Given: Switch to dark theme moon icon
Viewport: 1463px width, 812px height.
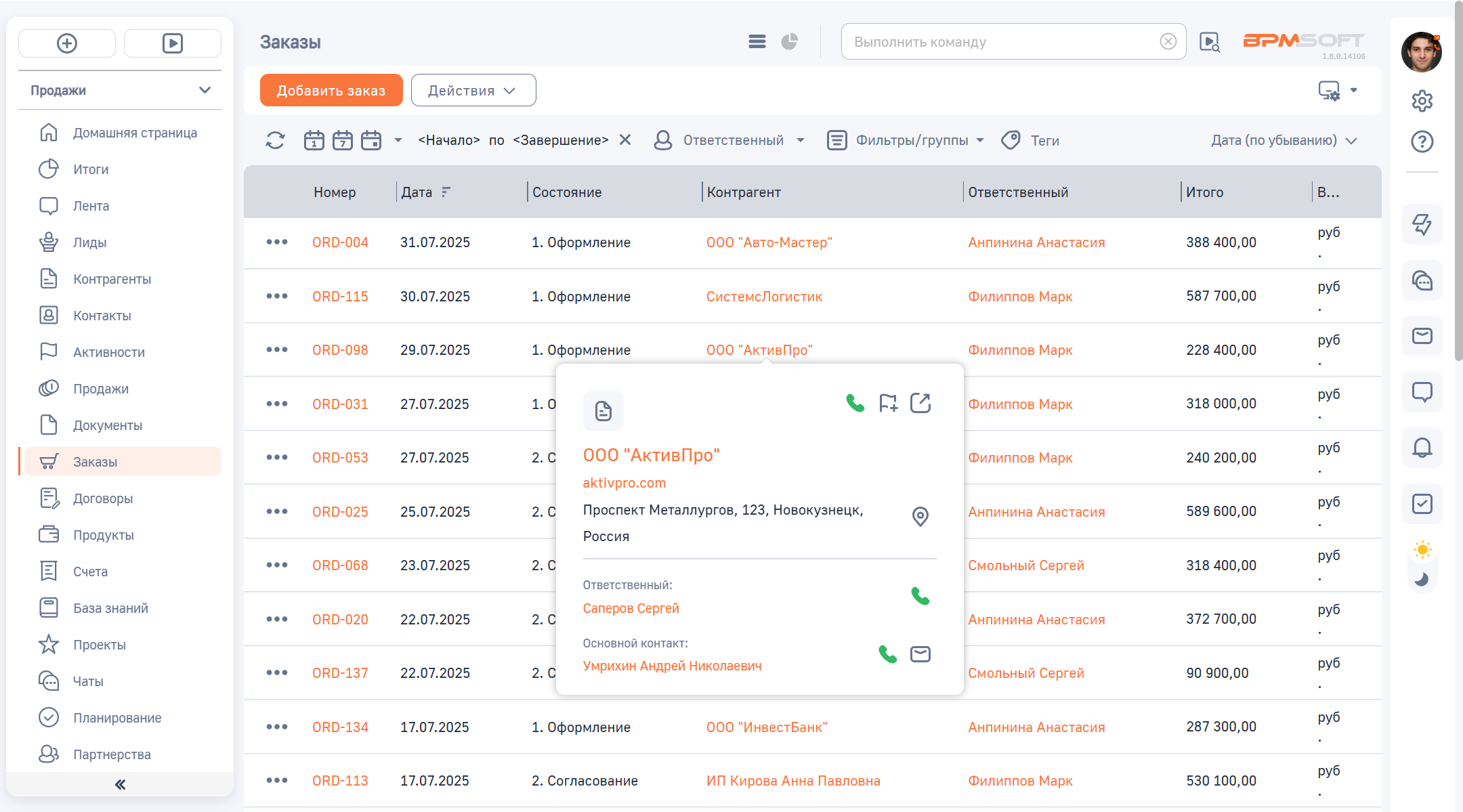Looking at the screenshot, I should (x=1422, y=579).
